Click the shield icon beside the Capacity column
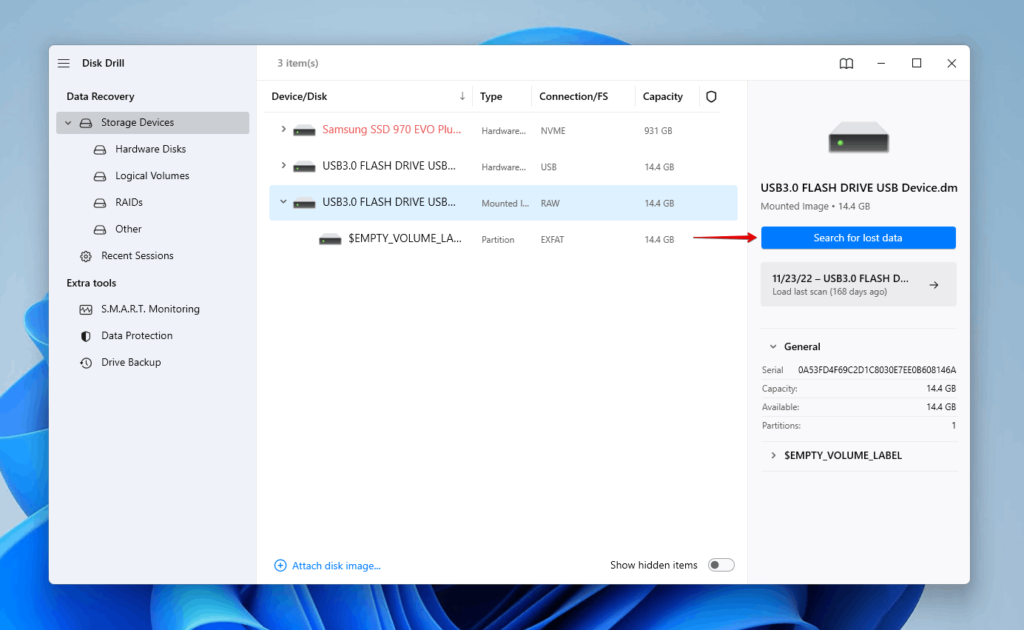The image size is (1024, 630). point(711,96)
